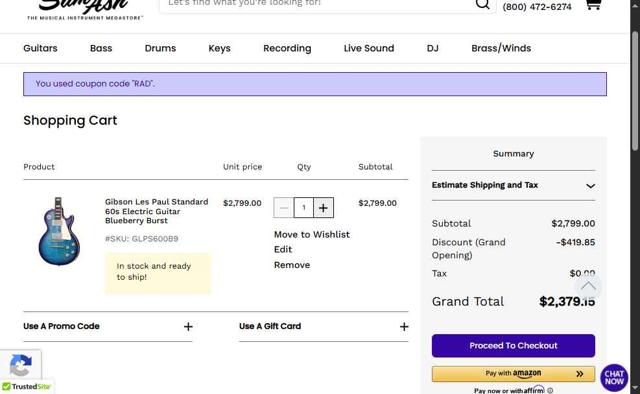This screenshot has width=640, height=394.
Task: Remove the Gibson guitar from cart
Action: click(x=292, y=265)
